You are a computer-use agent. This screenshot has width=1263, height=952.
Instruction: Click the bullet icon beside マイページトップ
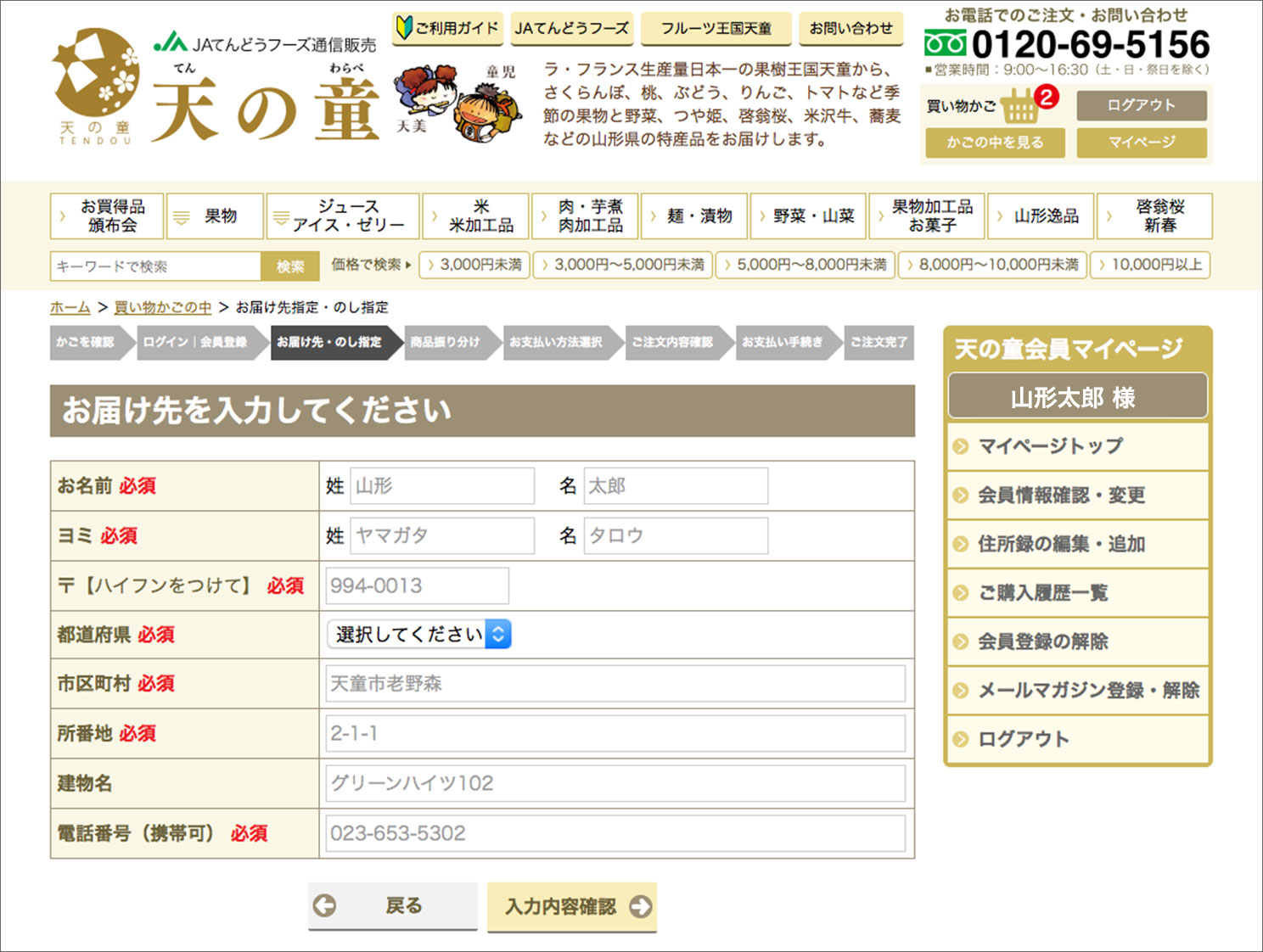coord(961,446)
